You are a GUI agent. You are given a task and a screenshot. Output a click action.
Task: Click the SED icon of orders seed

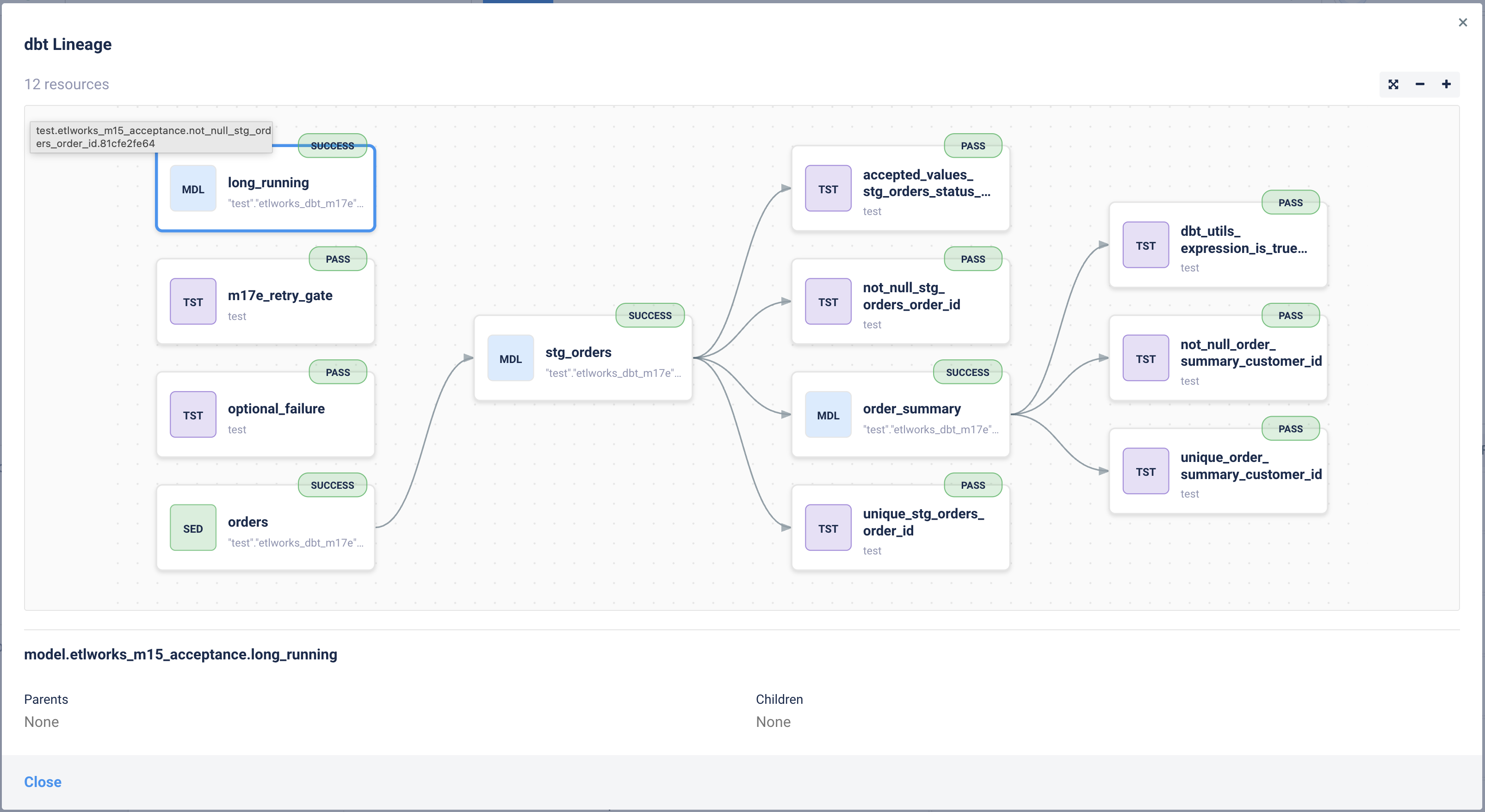tap(193, 528)
